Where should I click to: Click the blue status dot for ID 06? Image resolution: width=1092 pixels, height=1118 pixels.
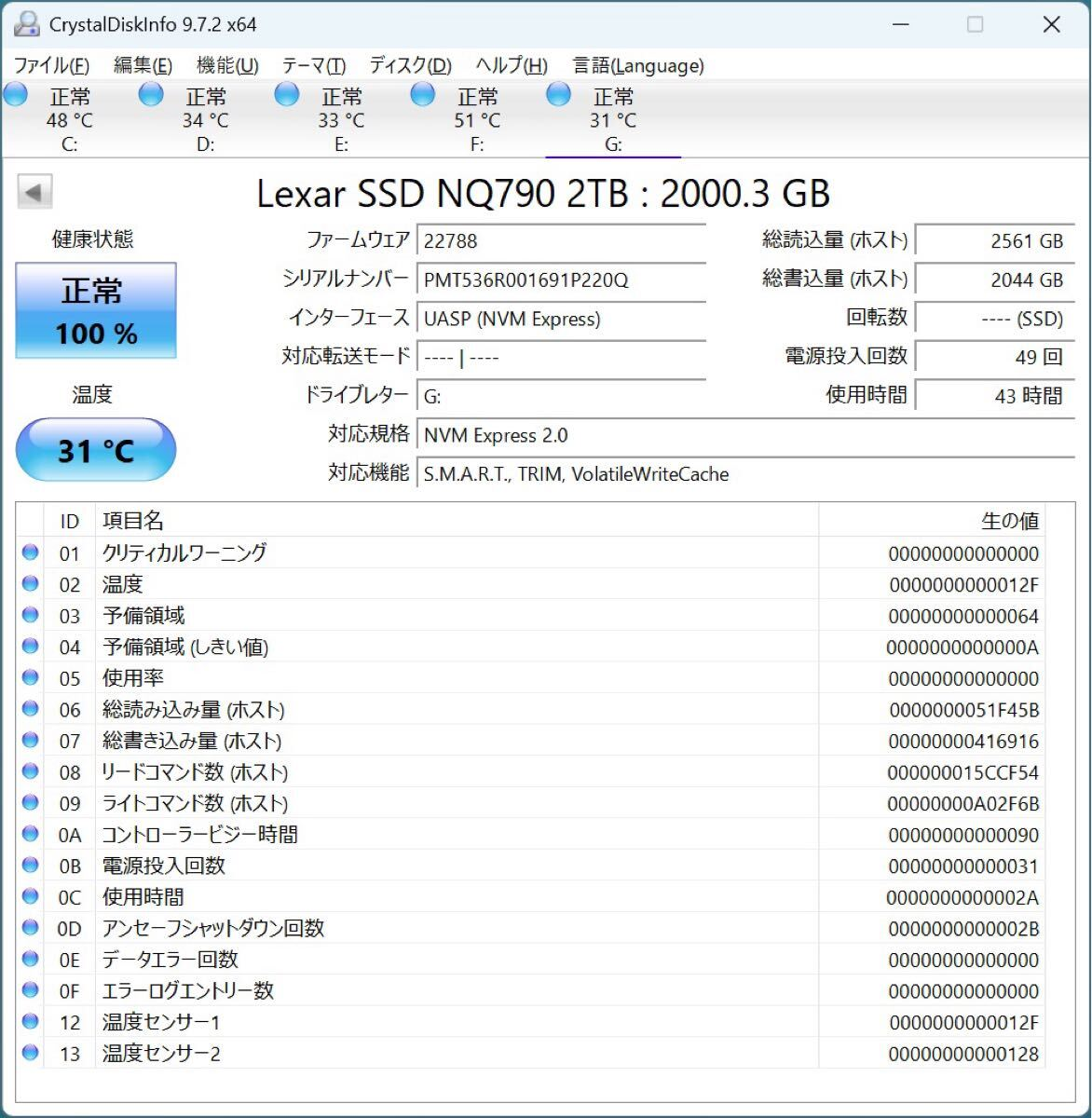click(31, 709)
